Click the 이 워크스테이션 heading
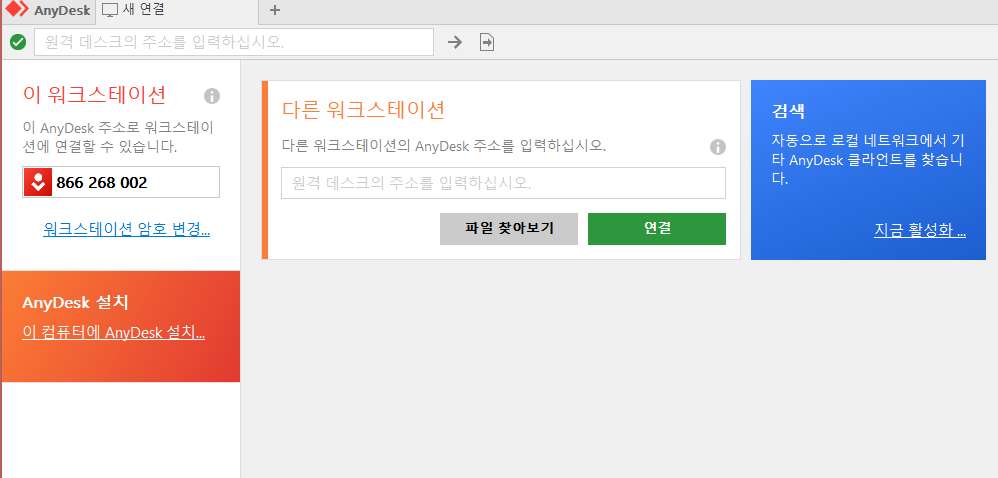This screenshot has height=478, width=998. pos(94,95)
